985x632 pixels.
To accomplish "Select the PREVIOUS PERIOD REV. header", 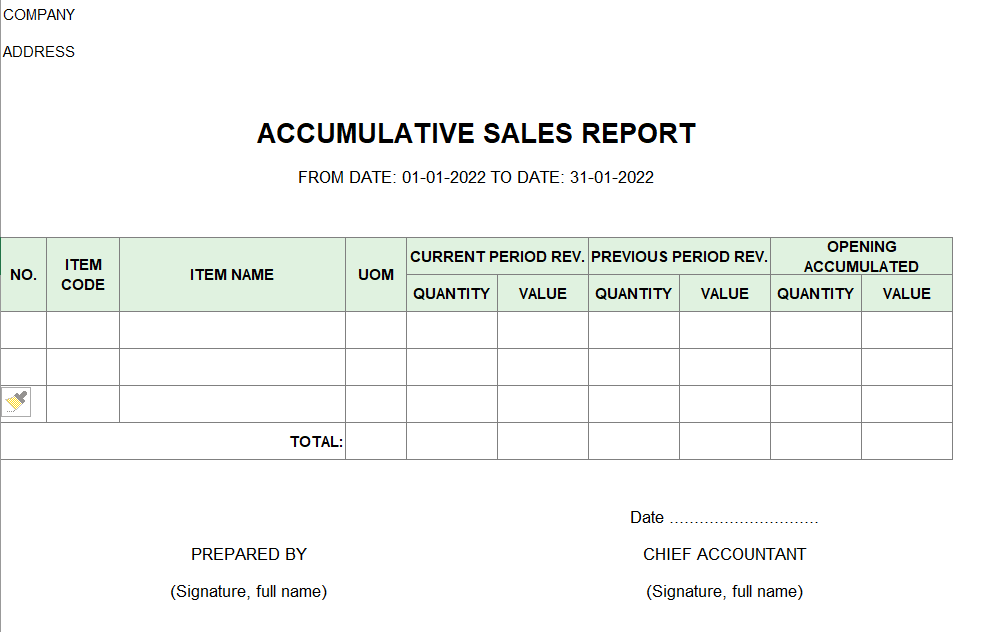I will click(x=679, y=256).
